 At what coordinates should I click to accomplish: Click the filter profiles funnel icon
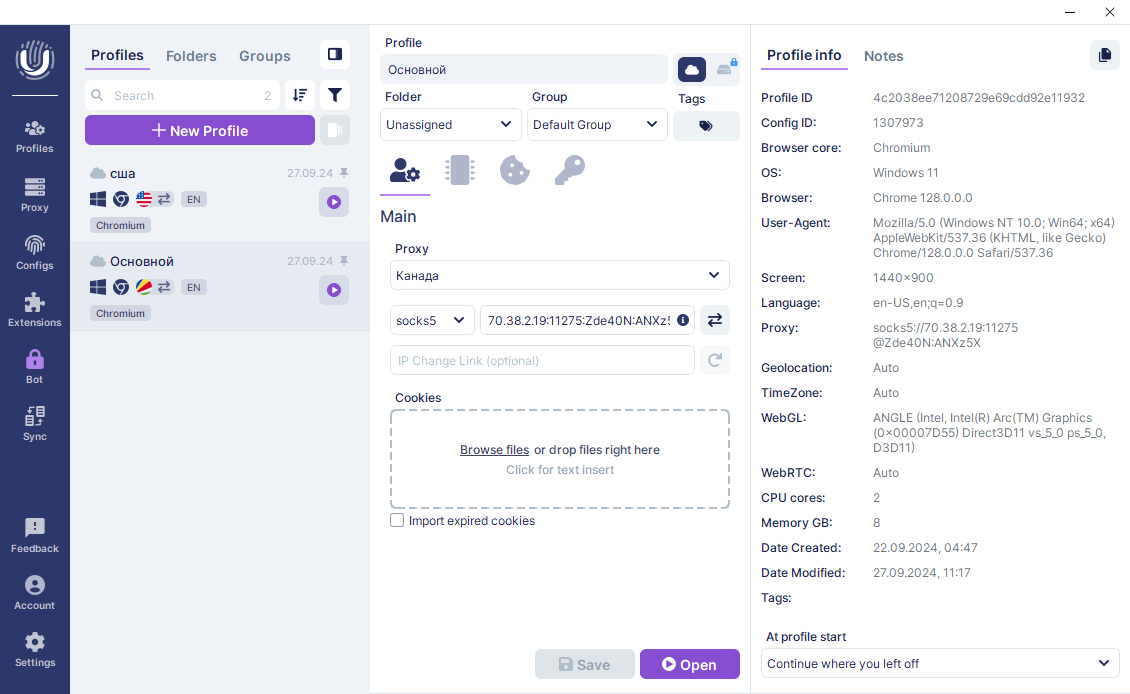pos(335,95)
